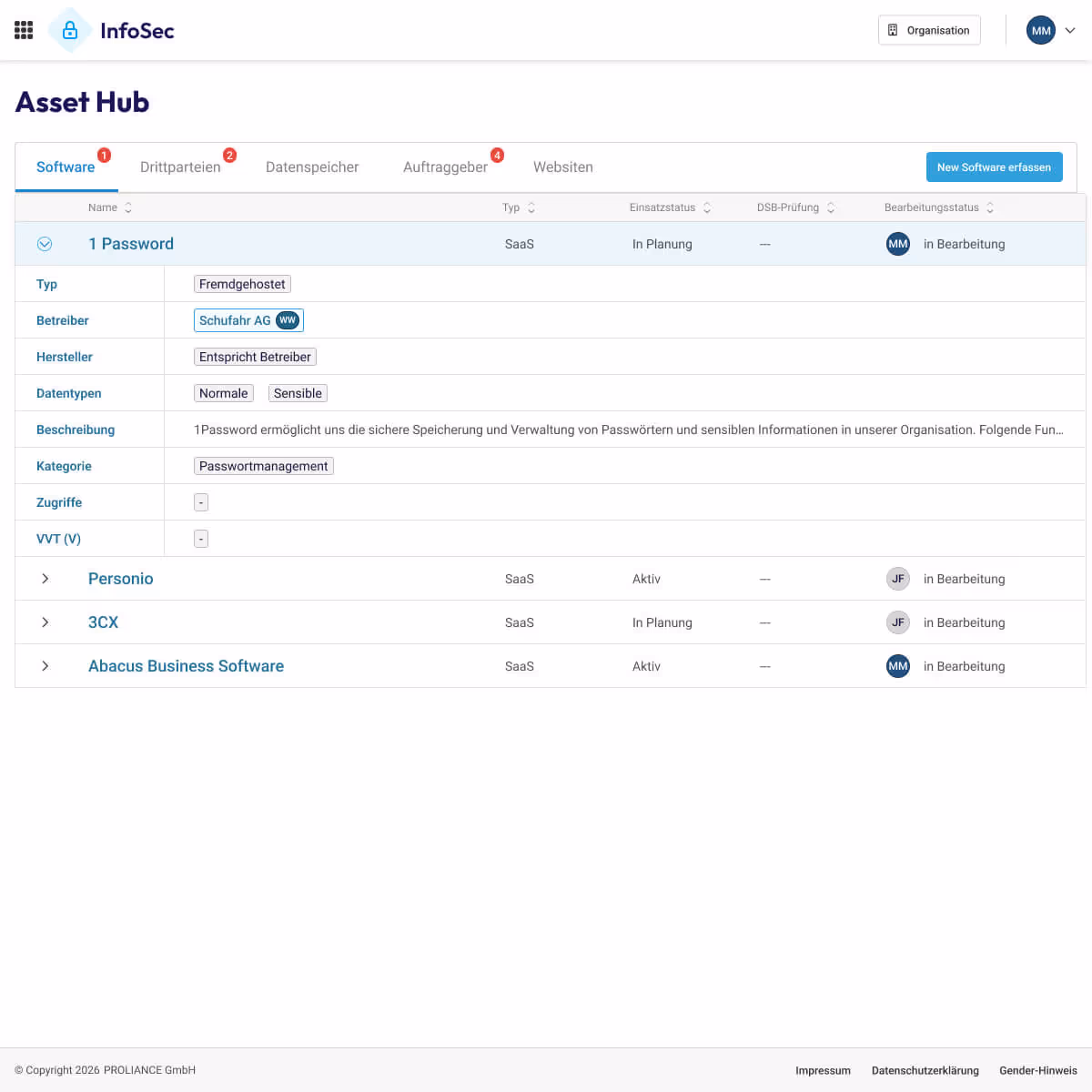Screen dimensions: 1092x1092
Task: Sort by the DSB-Prüfung column arrows
Action: [831, 207]
